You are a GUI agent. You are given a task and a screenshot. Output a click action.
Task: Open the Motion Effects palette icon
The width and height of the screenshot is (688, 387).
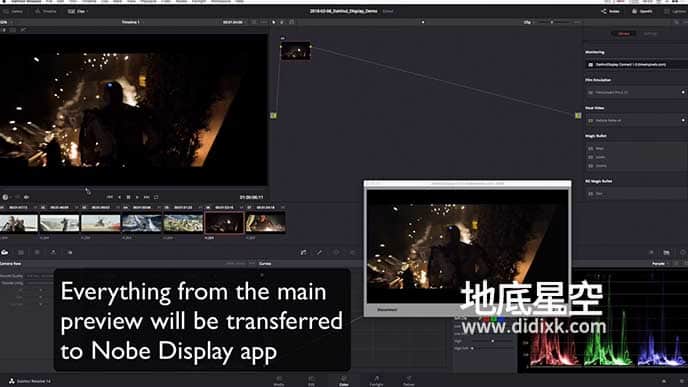click(x=69, y=252)
